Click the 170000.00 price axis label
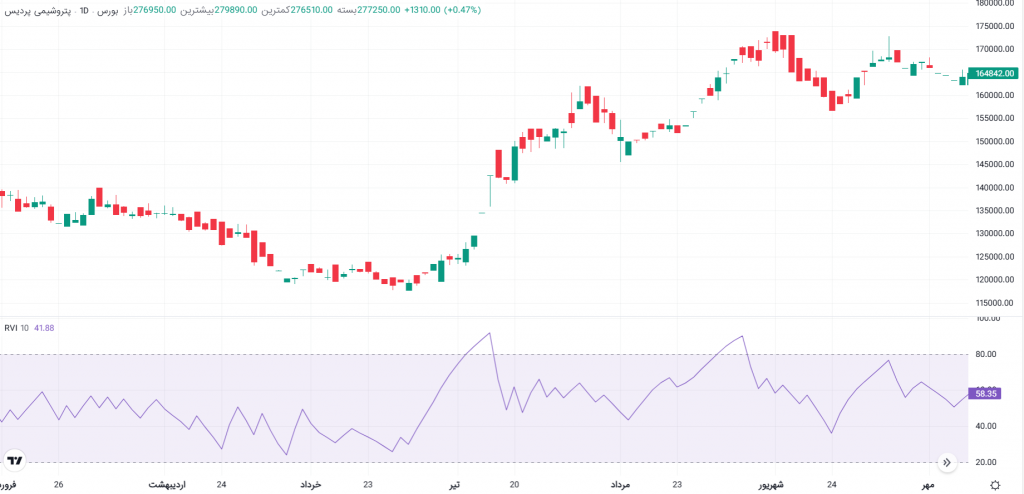The height and width of the screenshot is (494, 1024). click(x=994, y=49)
